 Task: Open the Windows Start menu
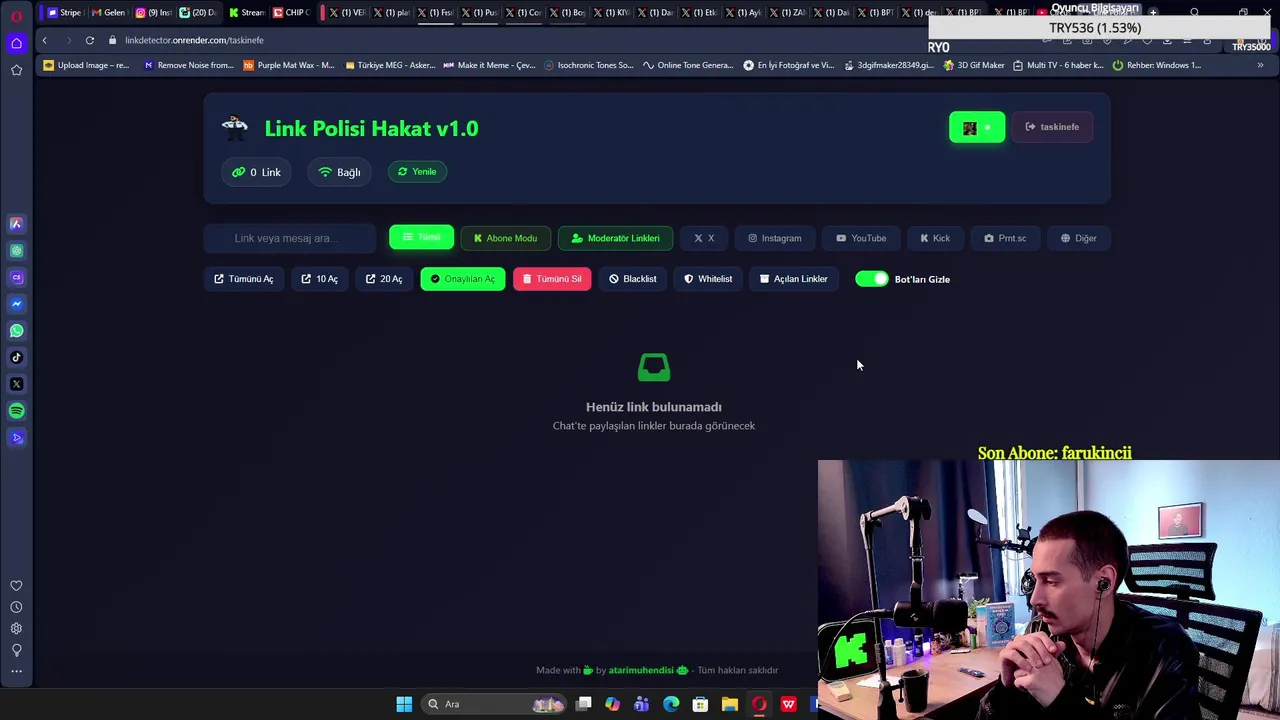coord(404,704)
